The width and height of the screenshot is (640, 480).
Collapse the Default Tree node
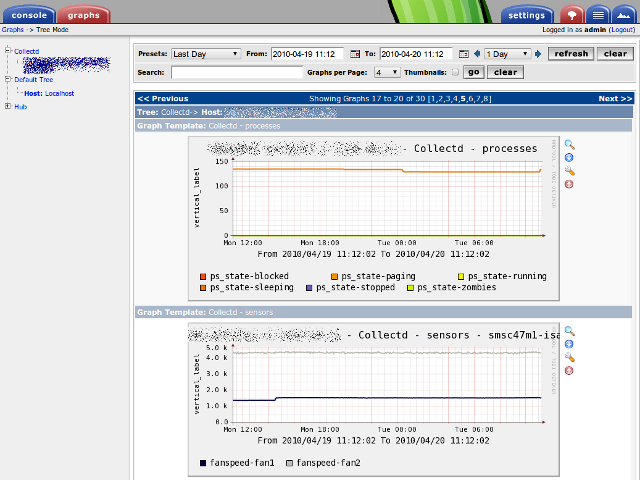click(x=8, y=79)
